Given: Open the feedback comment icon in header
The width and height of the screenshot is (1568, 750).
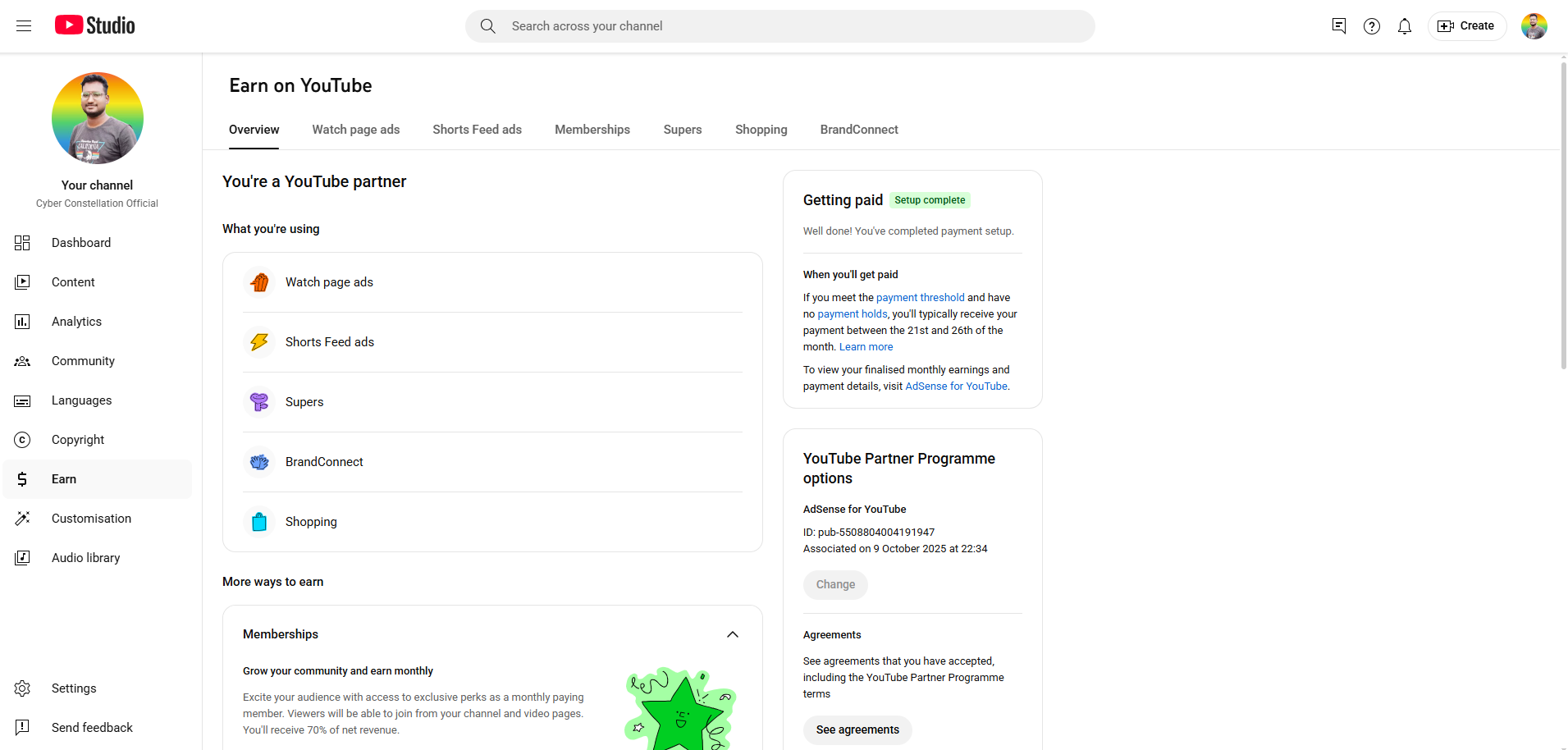Looking at the screenshot, I should pyautogui.click(x=1338, y=26).
